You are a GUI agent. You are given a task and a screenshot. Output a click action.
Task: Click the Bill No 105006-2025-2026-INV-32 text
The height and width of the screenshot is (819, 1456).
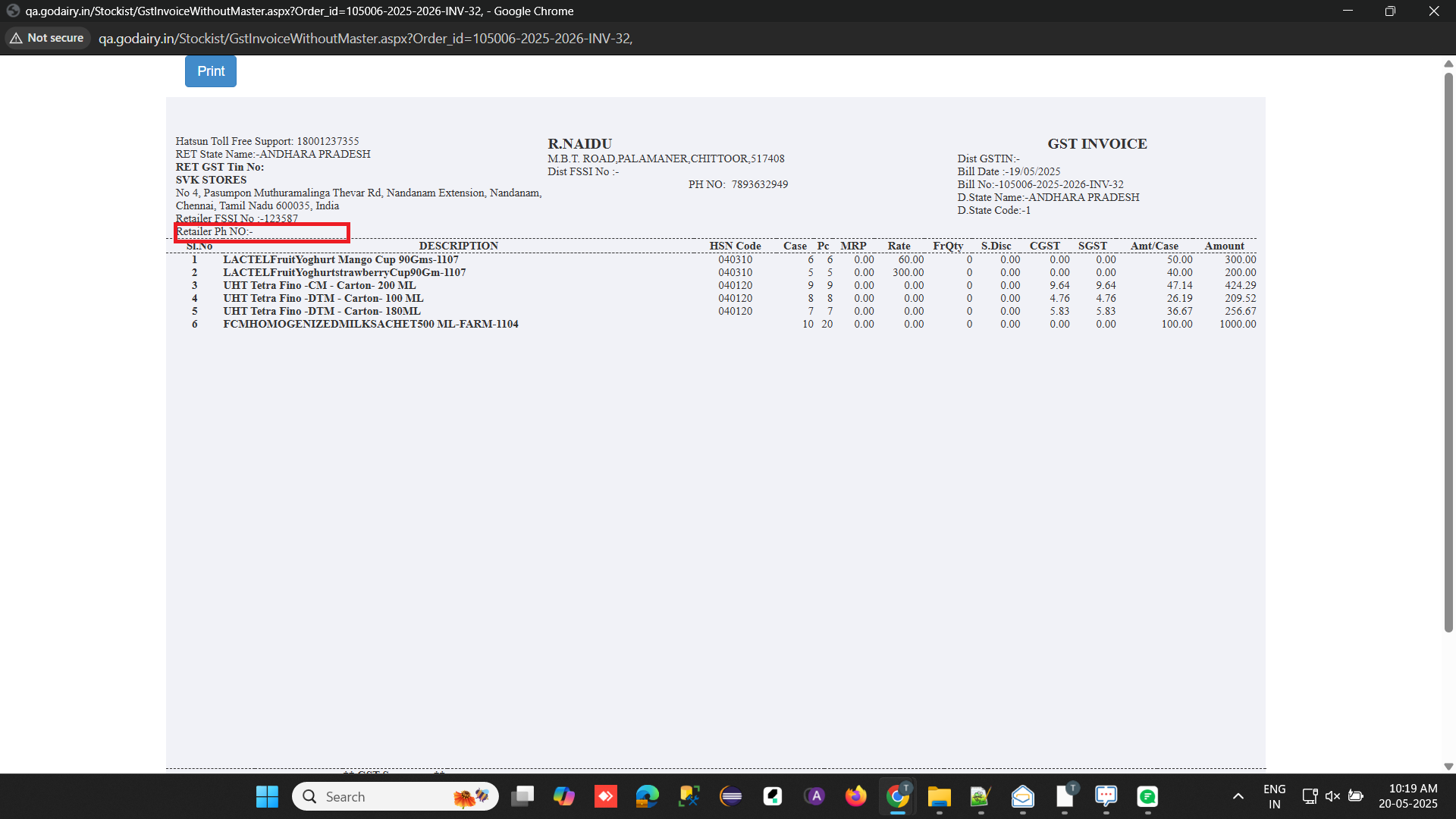pyautogui.click(x=1040, y=184)
